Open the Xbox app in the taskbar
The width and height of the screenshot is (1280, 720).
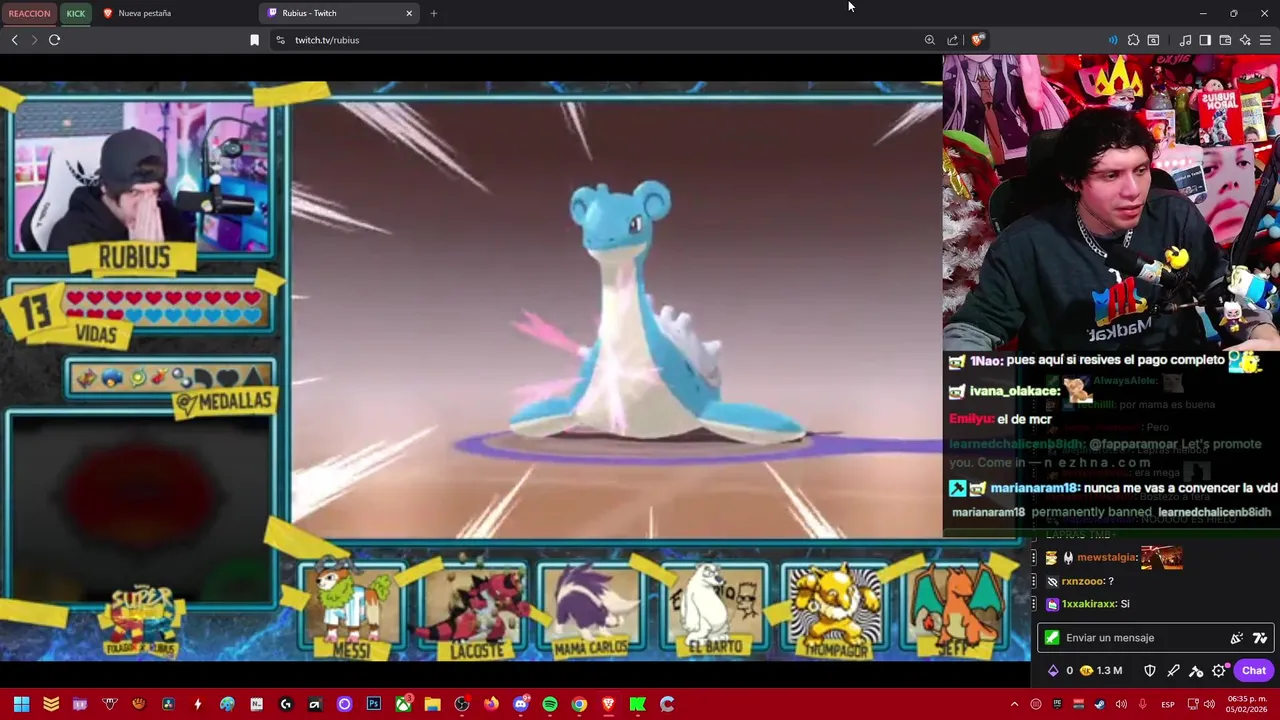coord(403,704)
